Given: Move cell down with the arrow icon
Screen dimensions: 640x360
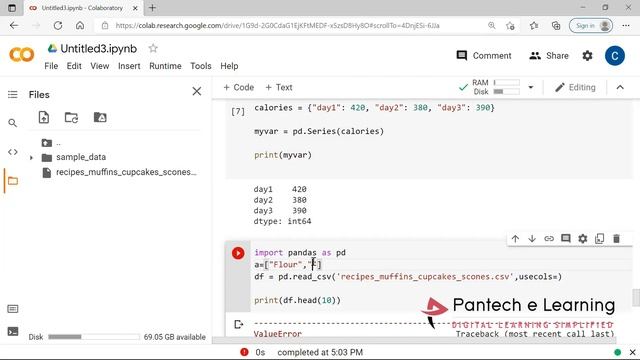Looking at the screenshot, I should tap(532, 239).
